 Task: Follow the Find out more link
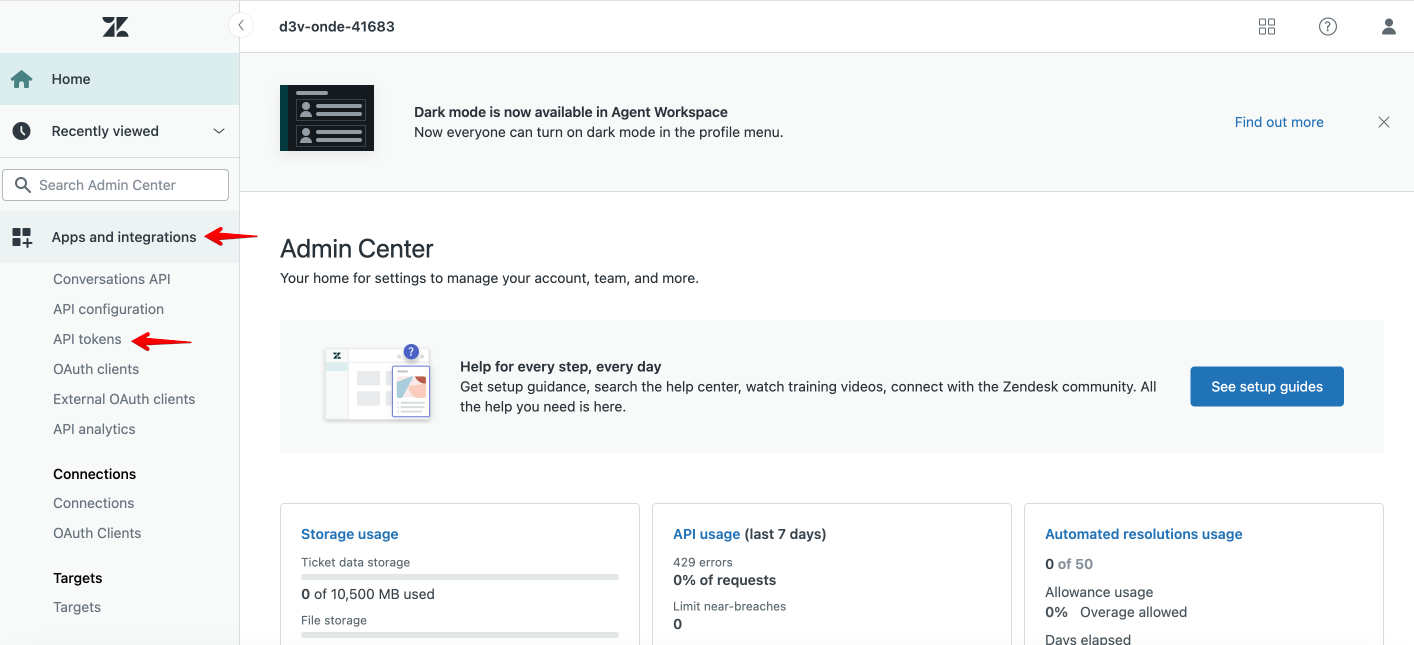pyautogui.click(x=1279, y=122)
